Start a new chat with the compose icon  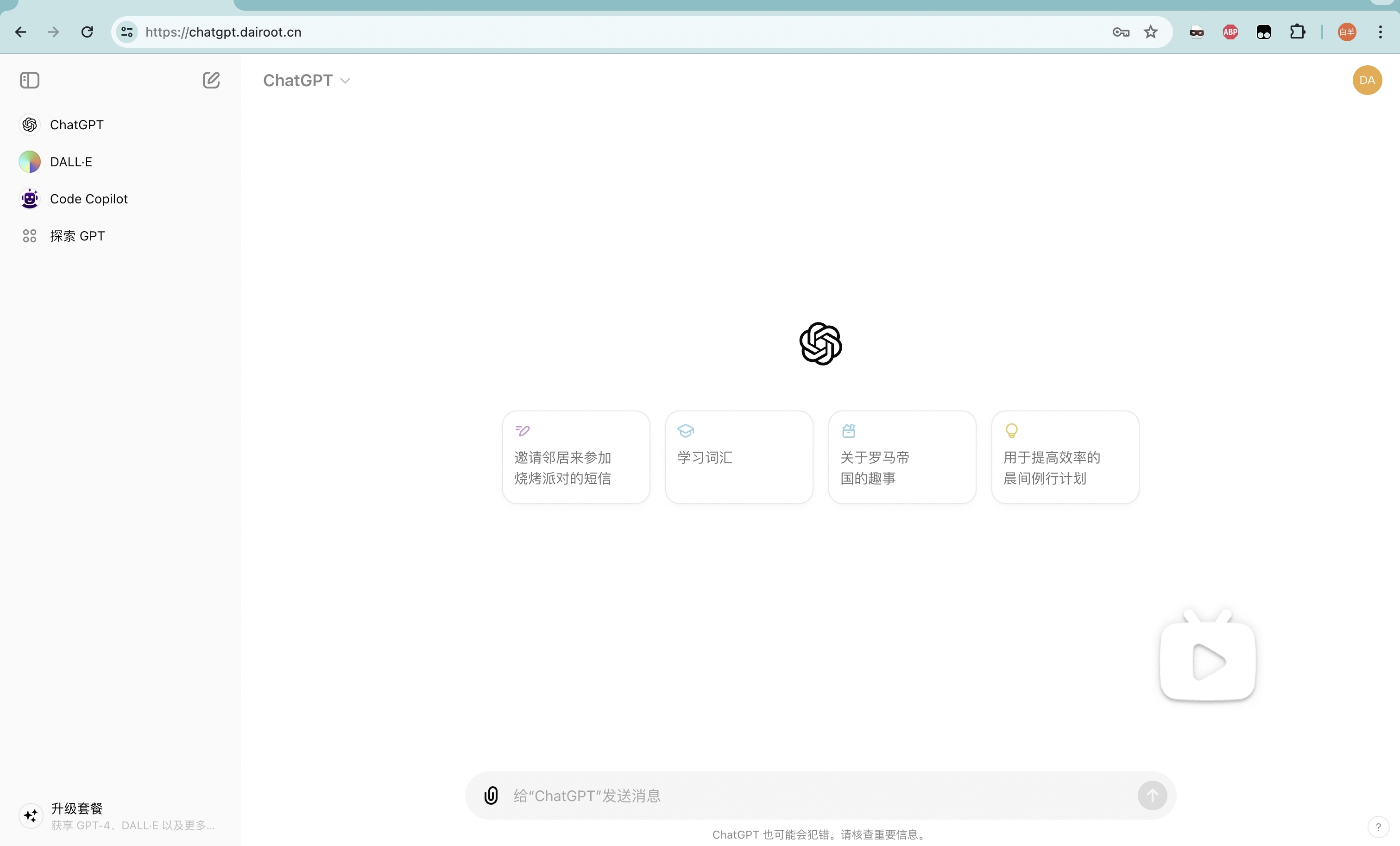tap(211, 80)
